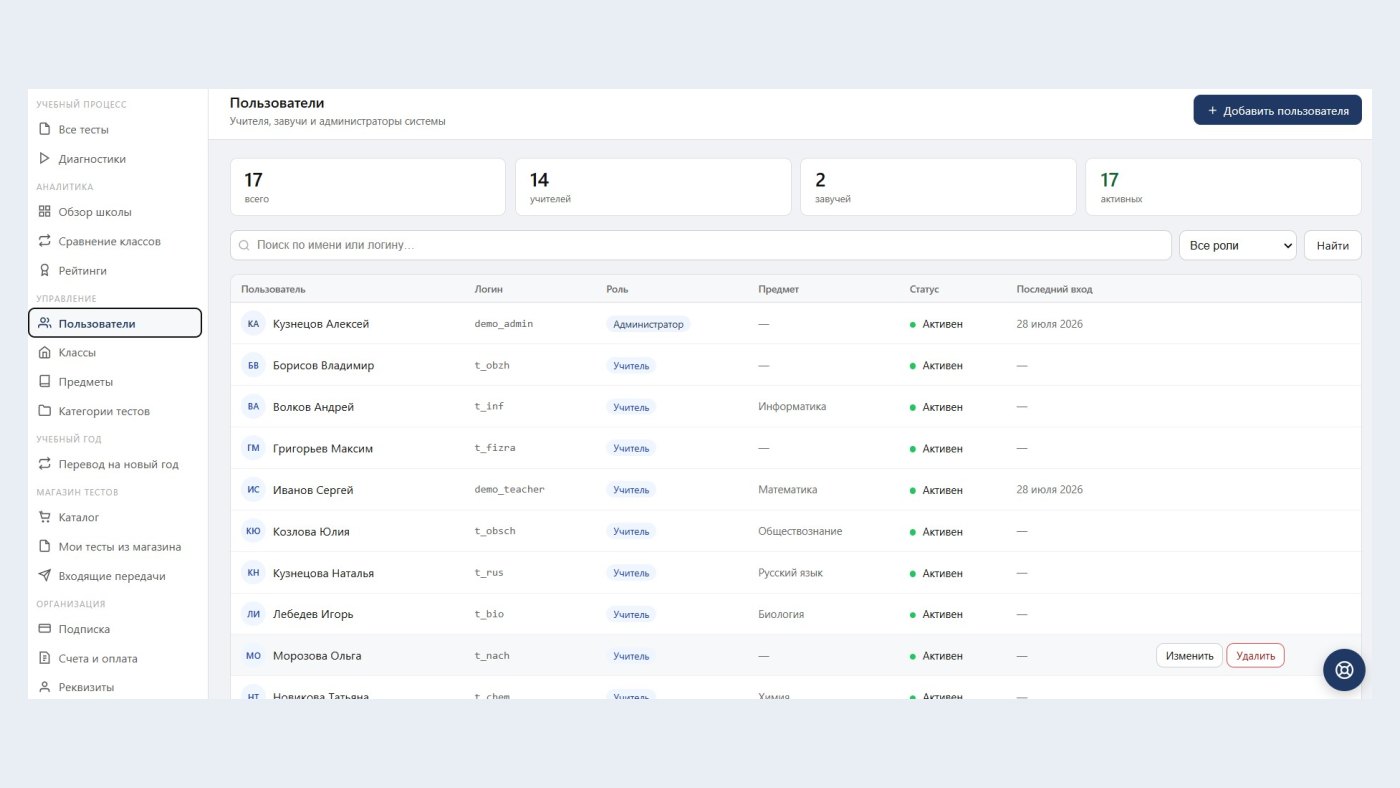Image resolution: width=1400 pixels, height=788 pixels.
Task: Open the help lifebuoy floating button
Action: (1344, 670)
